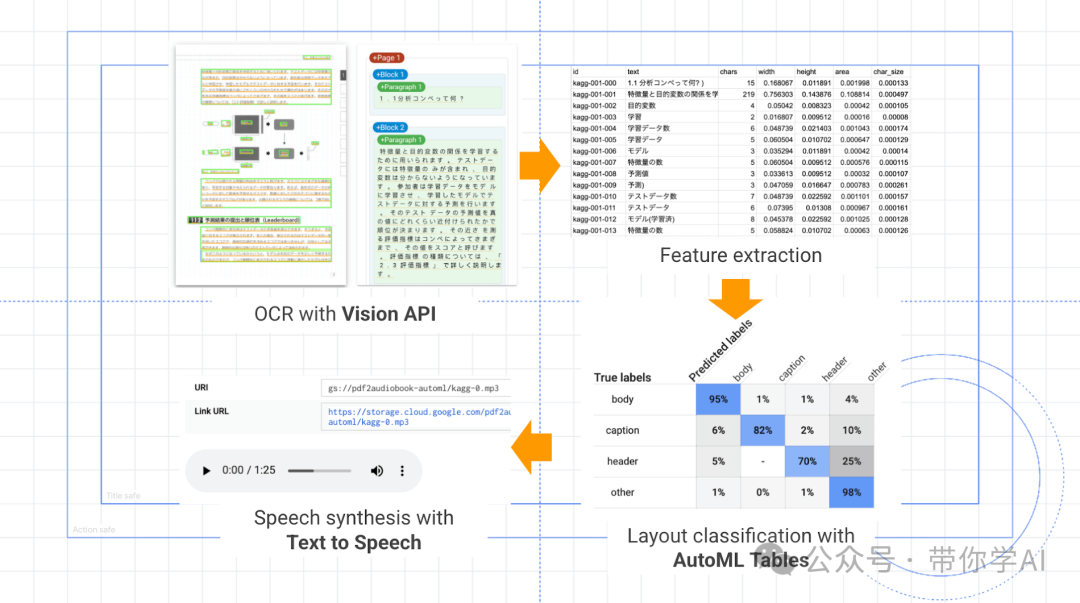The image size is (1080, 603).
Task: Click the "Text to Speech" caption
Action: pos(354,543)
